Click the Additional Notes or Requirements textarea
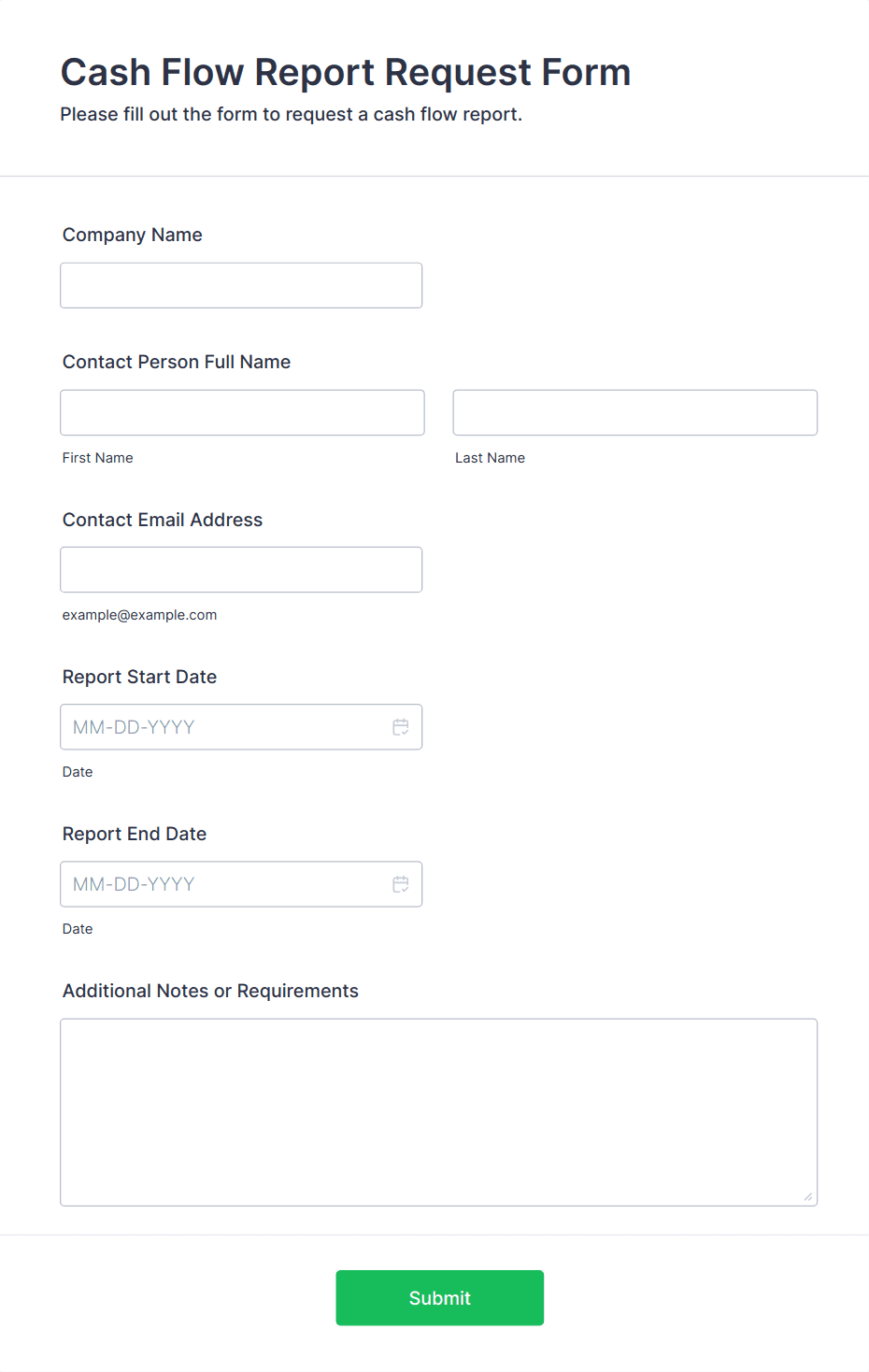This screenshot has width=869, height=1372. (x=438, y=1112)
